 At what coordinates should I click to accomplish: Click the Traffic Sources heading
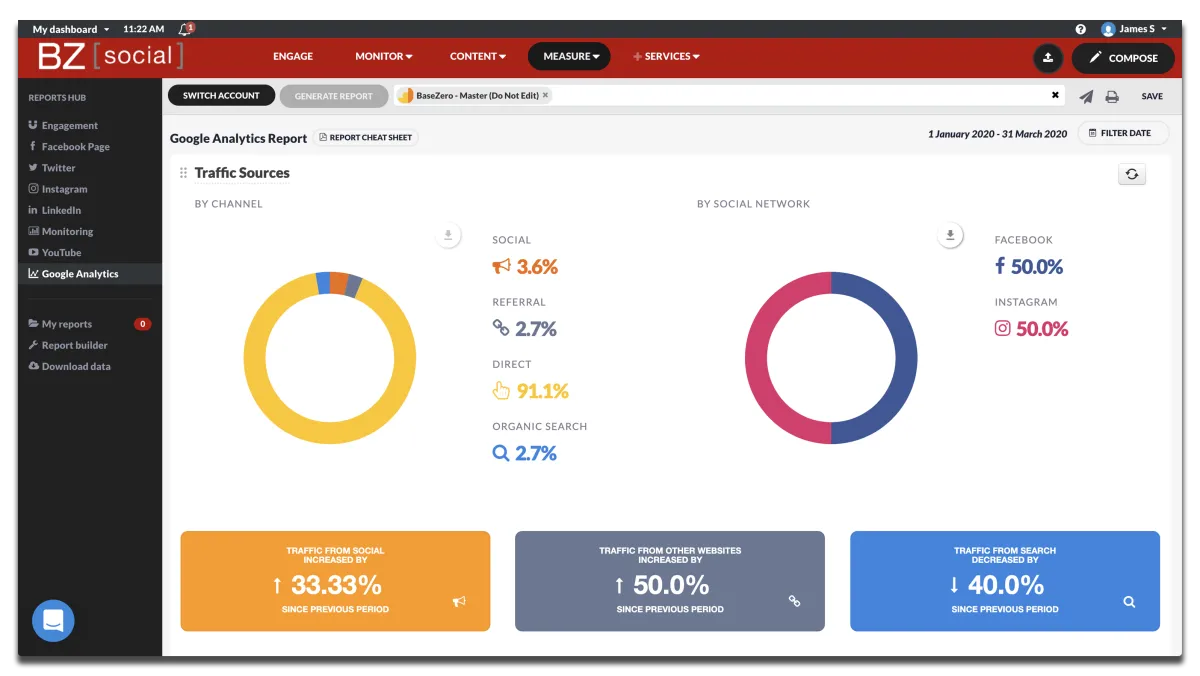(242, 173)
